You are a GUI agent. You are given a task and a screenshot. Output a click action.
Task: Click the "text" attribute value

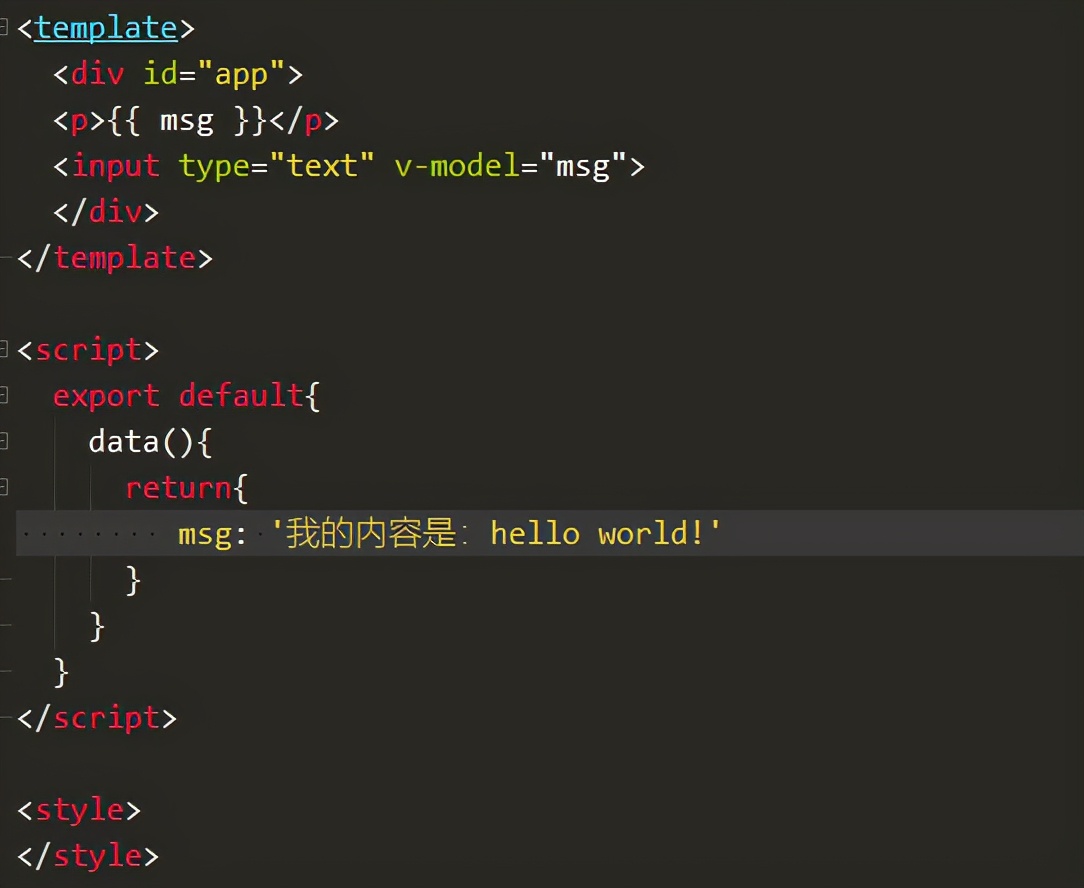pos(322,166)
